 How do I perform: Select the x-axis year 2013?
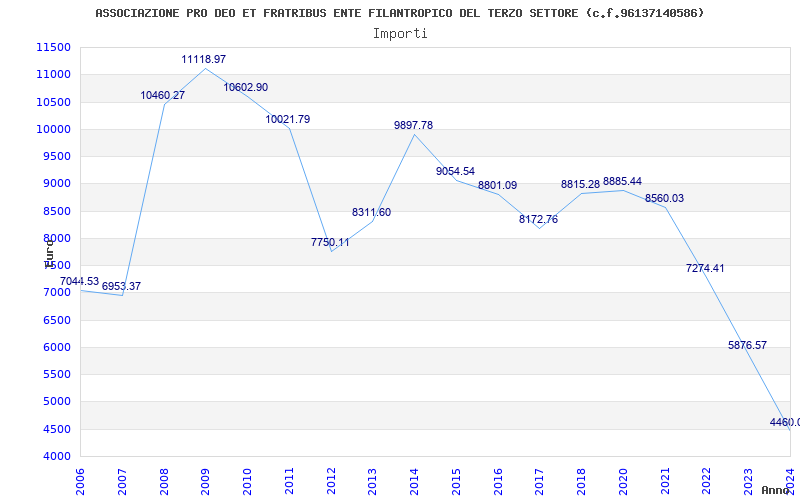click(x=372, y=481)
